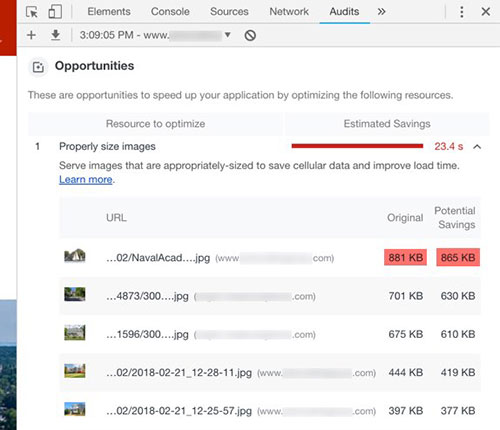Click the 444 KB original size cell
Viewport: 500px width, 430px height.
tap(406, 372)
